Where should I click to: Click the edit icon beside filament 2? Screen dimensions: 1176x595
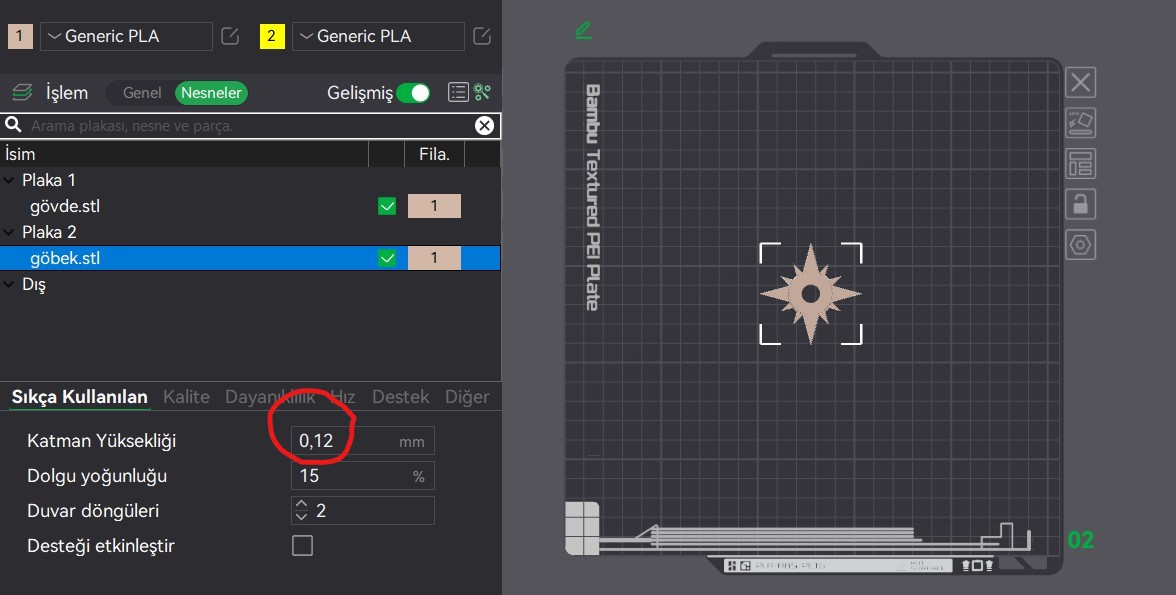482,36
